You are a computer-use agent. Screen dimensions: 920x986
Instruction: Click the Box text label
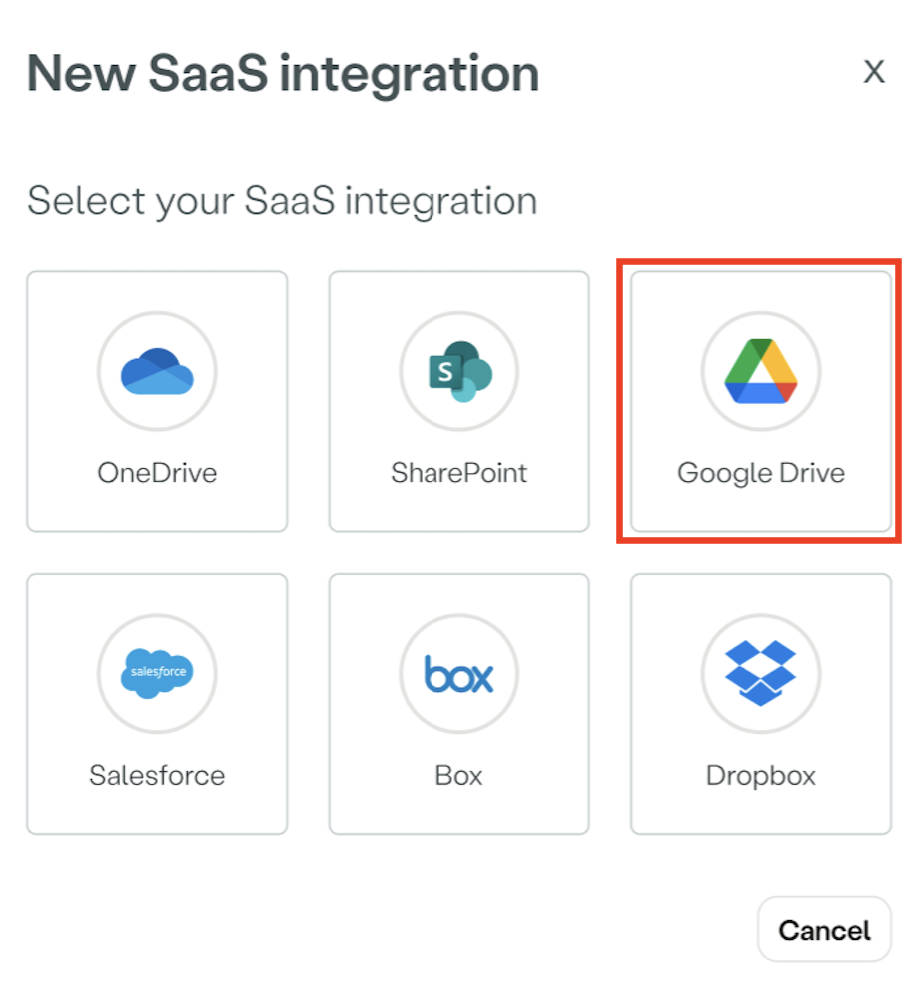[x=458, y=775]
